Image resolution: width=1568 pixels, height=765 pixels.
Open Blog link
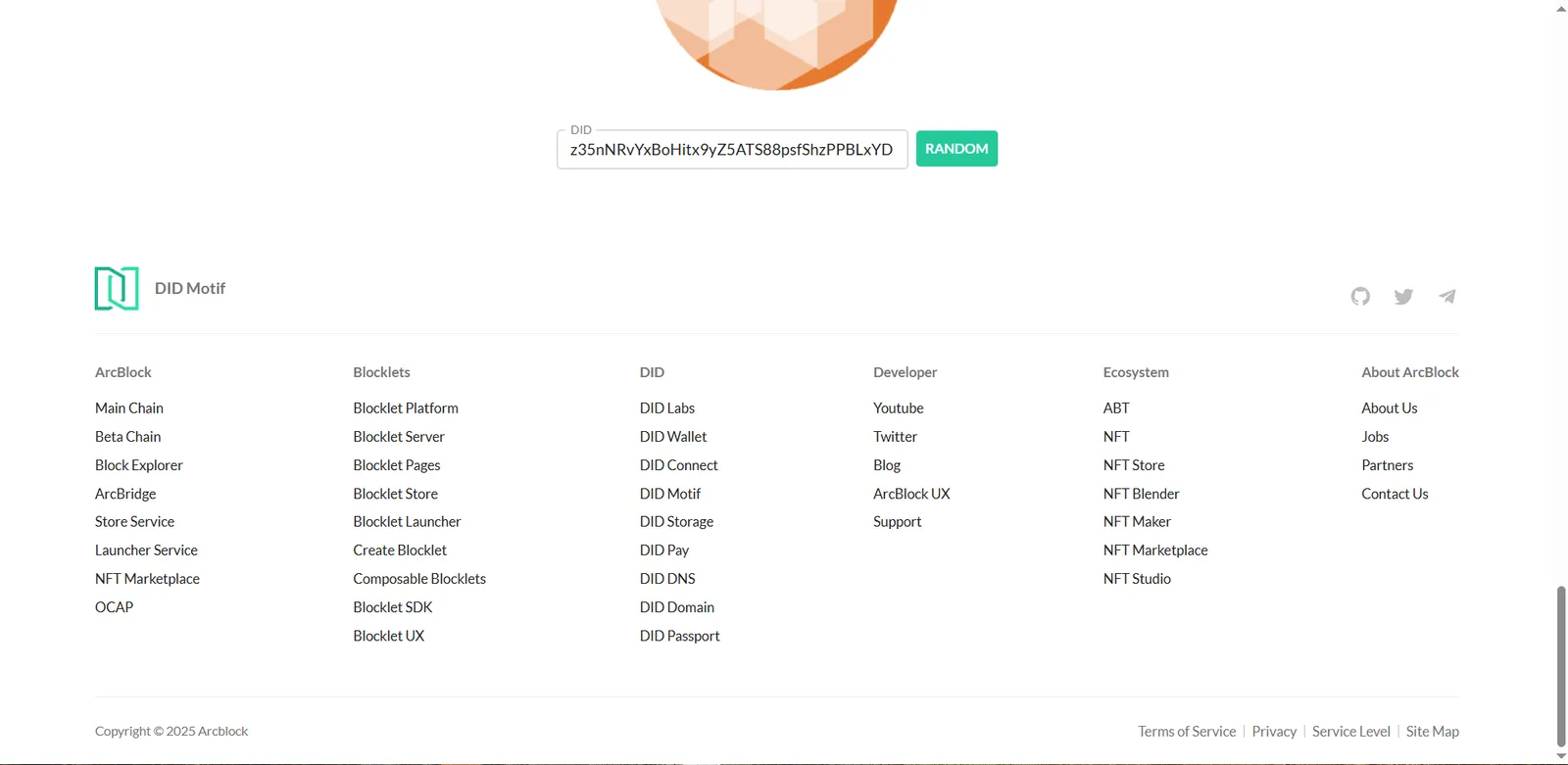[887, 465]
